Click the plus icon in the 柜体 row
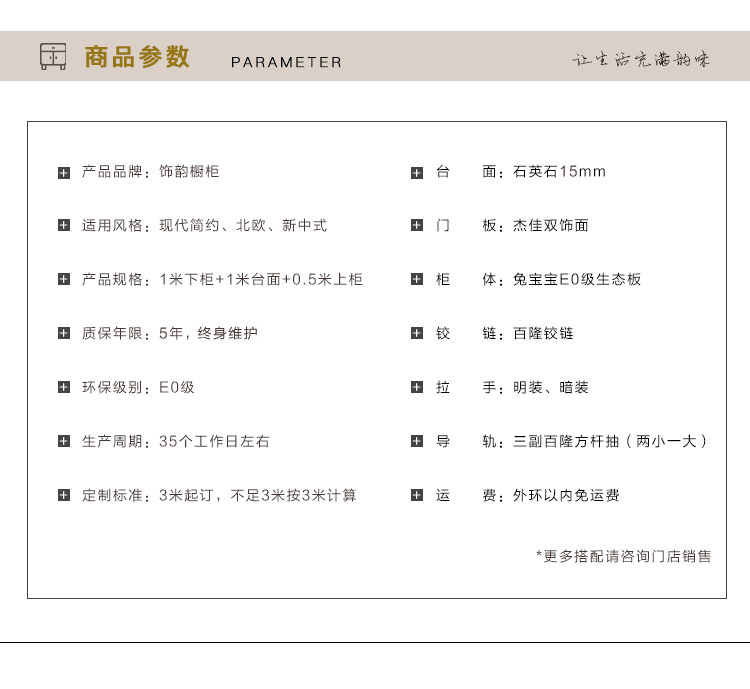The image size is (750, 689). (417, 279)
